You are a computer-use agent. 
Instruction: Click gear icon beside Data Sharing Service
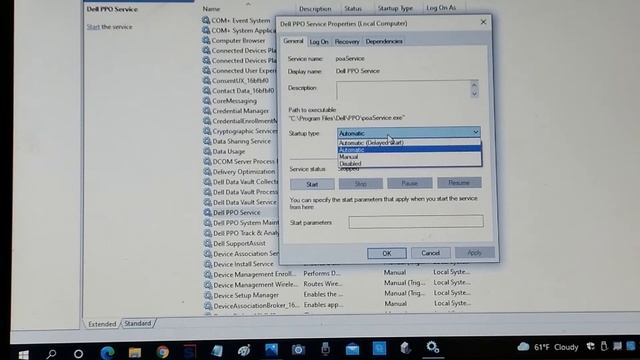(x=208, y=141)
